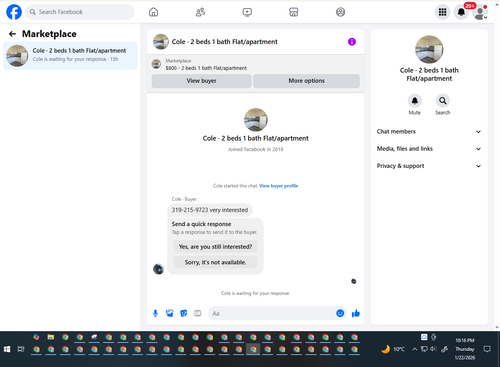The height and width of the screenshot is (367, 500).
Task: Click the Aa message input field
Action: [272, 313]
